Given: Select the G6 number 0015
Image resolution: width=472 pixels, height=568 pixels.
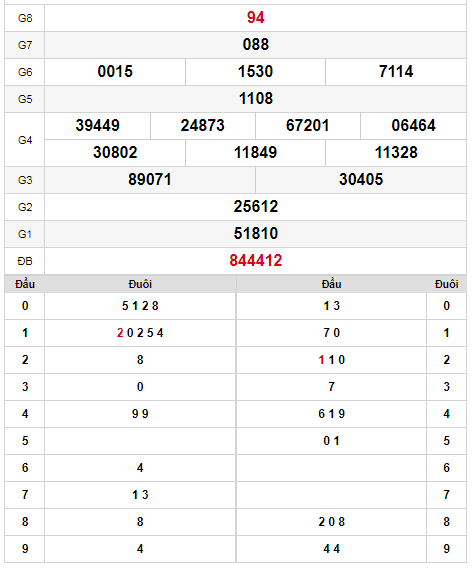Looking at the screenshot, I should [x=115, y=71].
